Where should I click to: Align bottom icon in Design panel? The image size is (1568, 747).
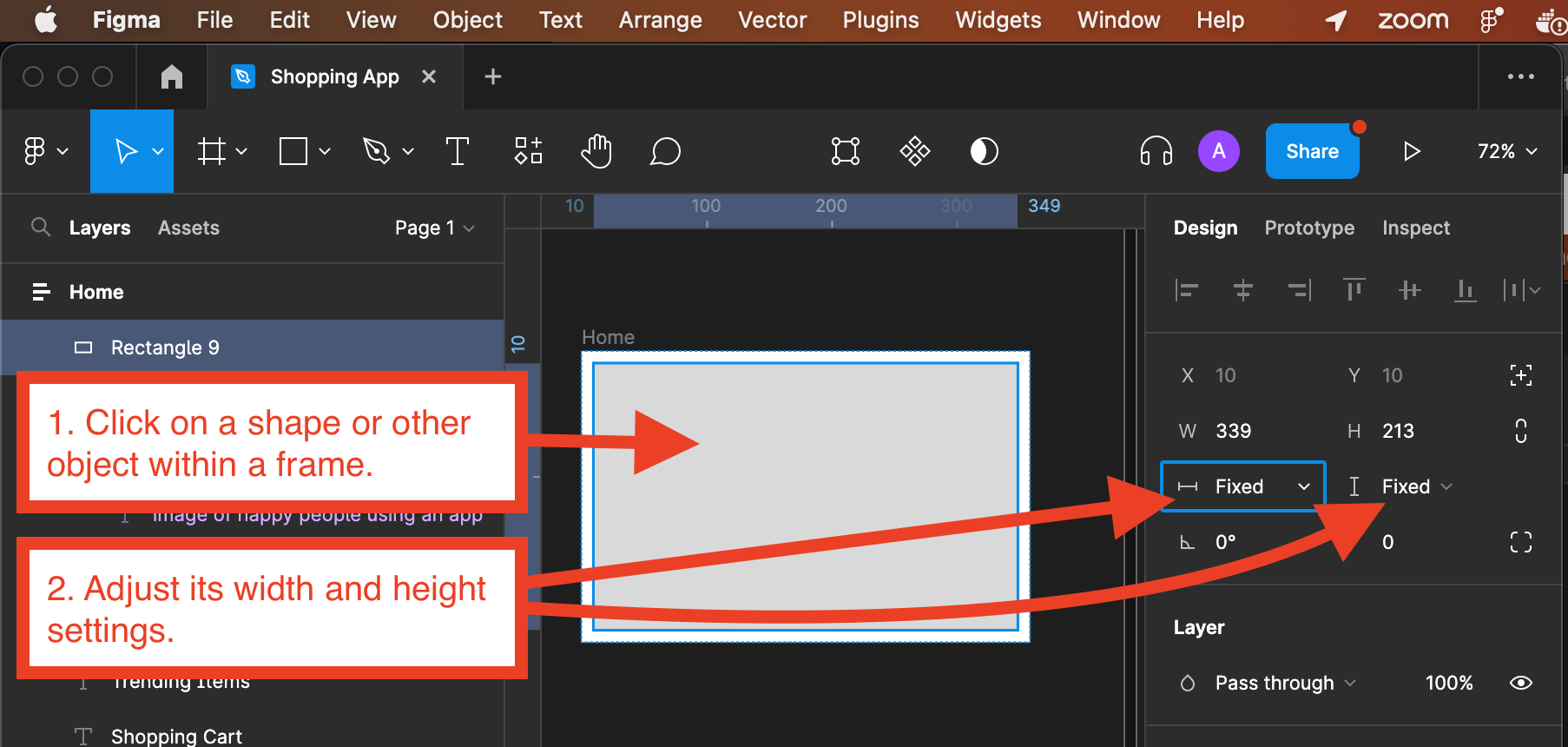coord(1466,290)
